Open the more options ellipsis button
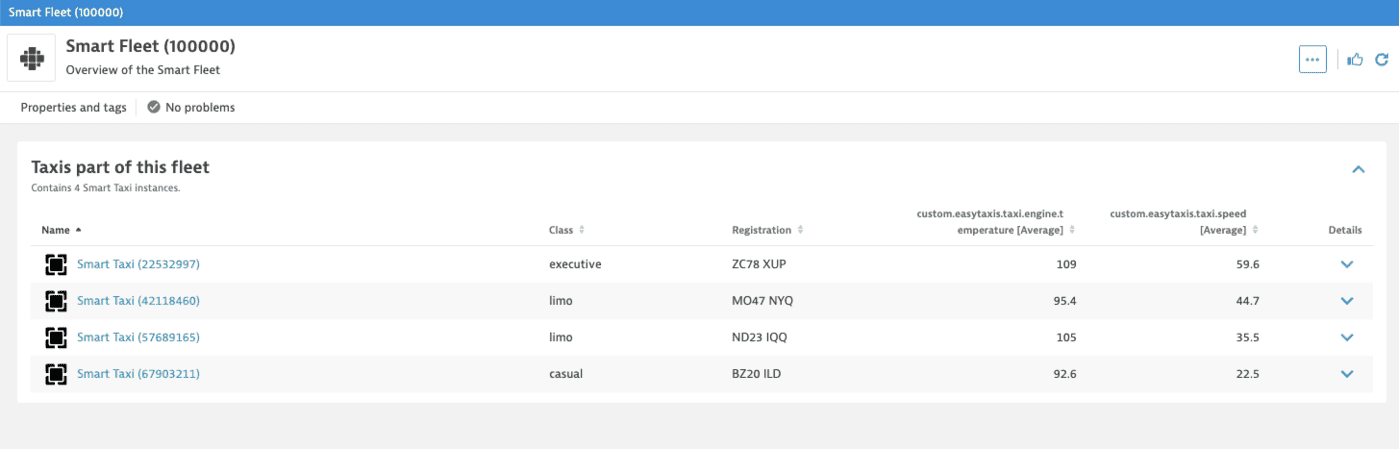1399x449 pixels. pyautogui.click(x=1312, y=59)
